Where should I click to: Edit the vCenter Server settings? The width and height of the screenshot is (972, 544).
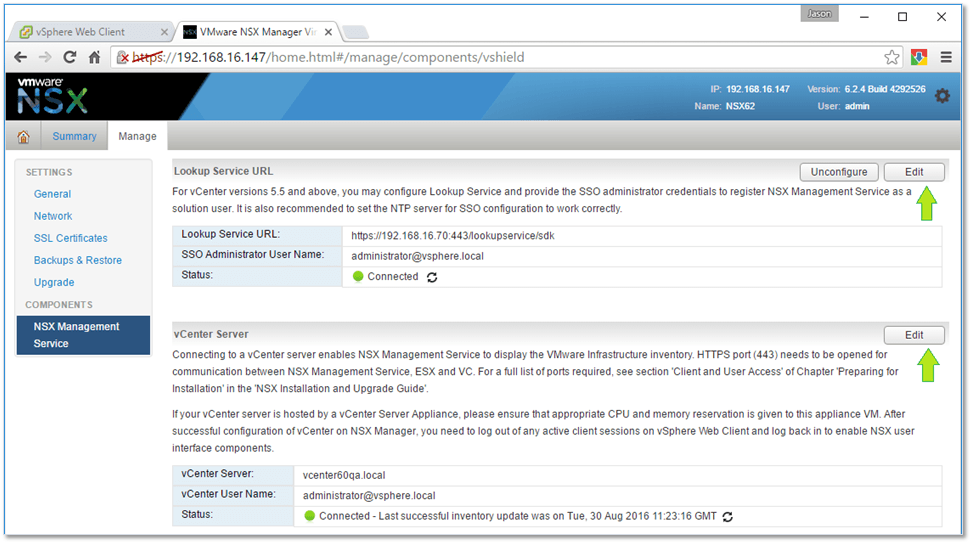914,335
